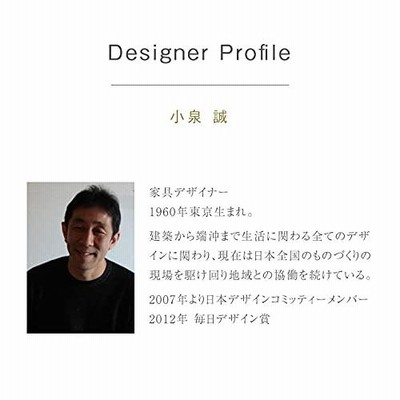Click the given name 誠
400x400 pixels.
tap(220, 117)
